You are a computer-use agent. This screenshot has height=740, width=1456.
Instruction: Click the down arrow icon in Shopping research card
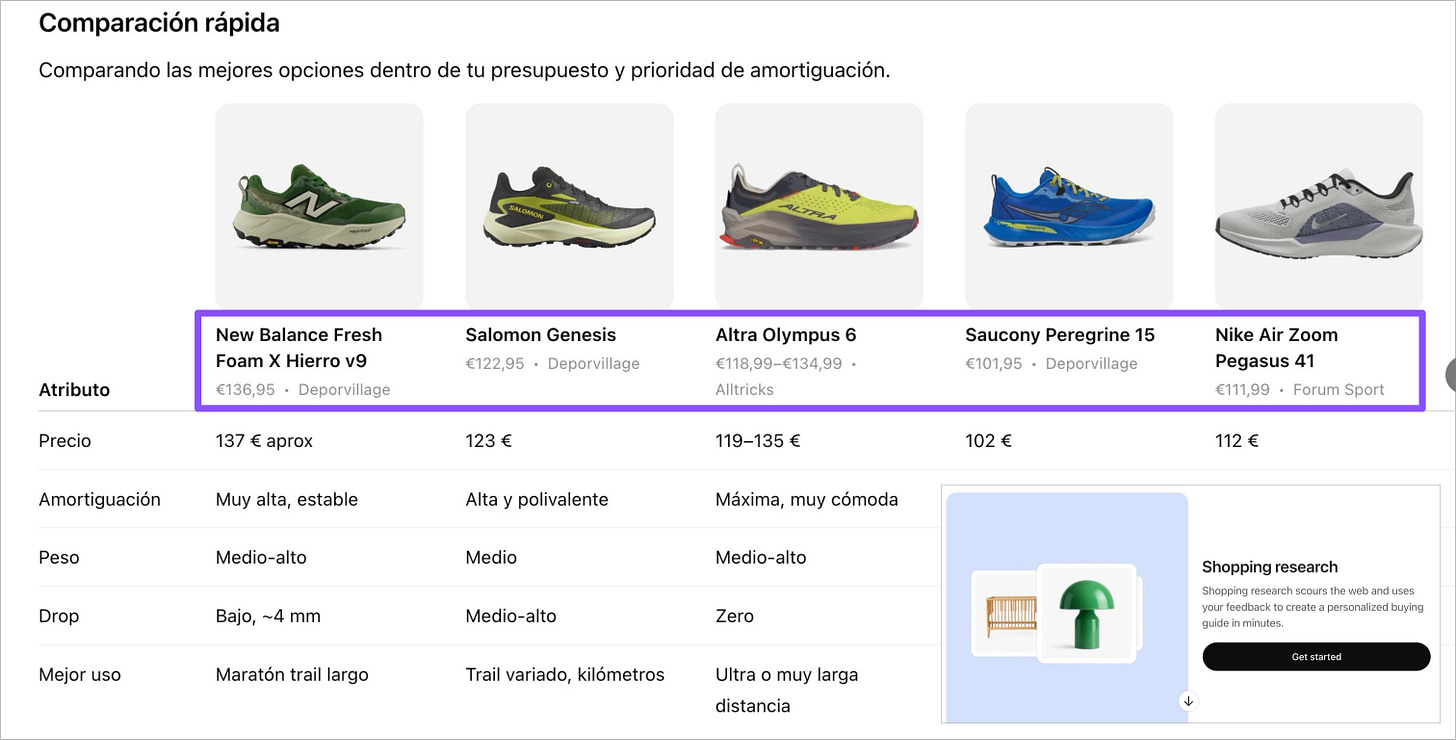pyautogui.click(x=1188, y=701)
